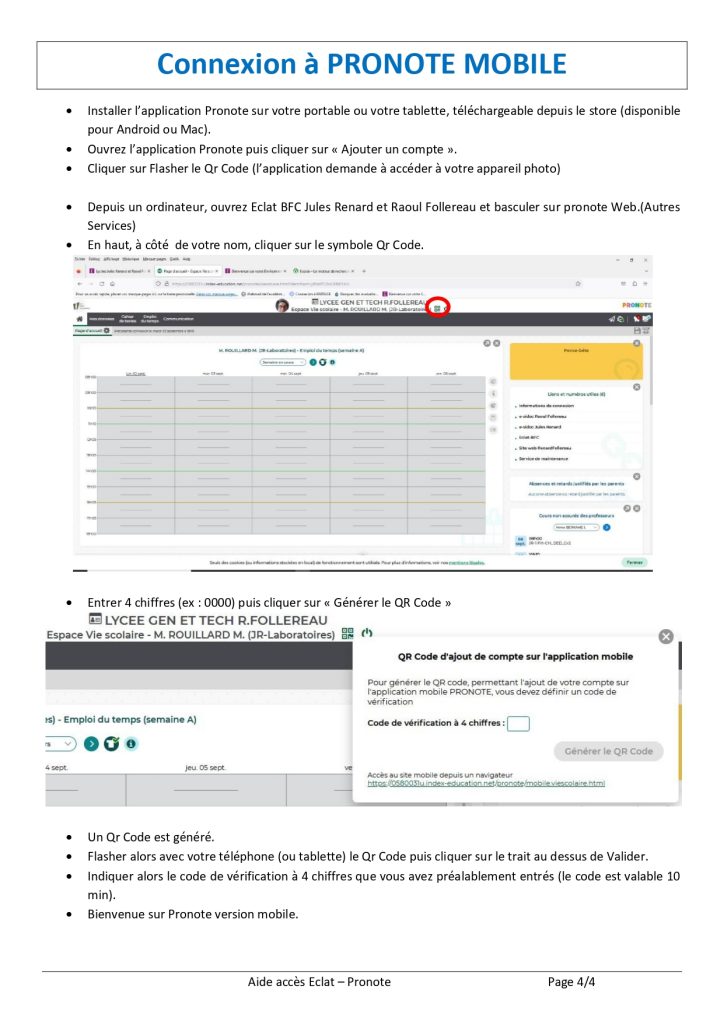Click the Générer le QR Code button
This screenshot has width=724, height=1024.
608,751
